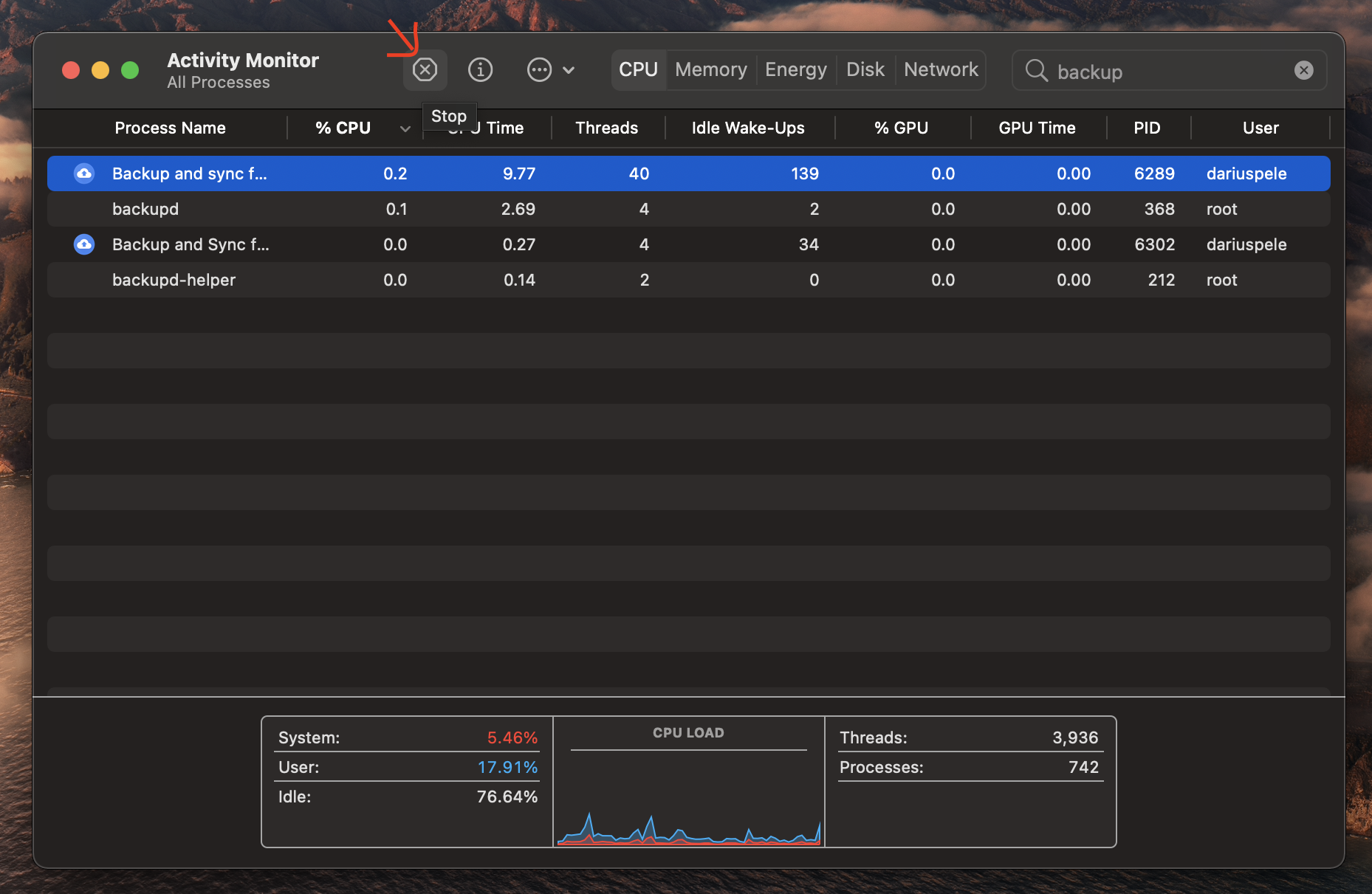Sort by the Idle Wake-Ups column
Viewport: 1372px width, 894px height.
[748, 128]
